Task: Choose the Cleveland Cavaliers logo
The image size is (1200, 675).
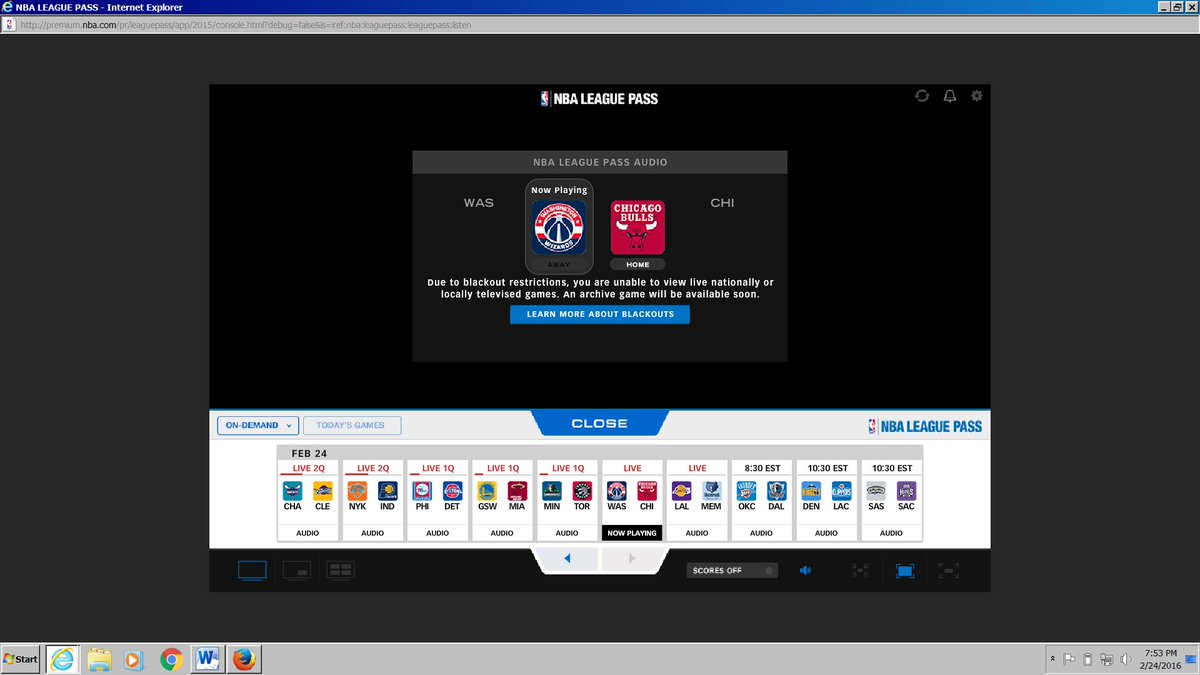Action: click(322, 491)
